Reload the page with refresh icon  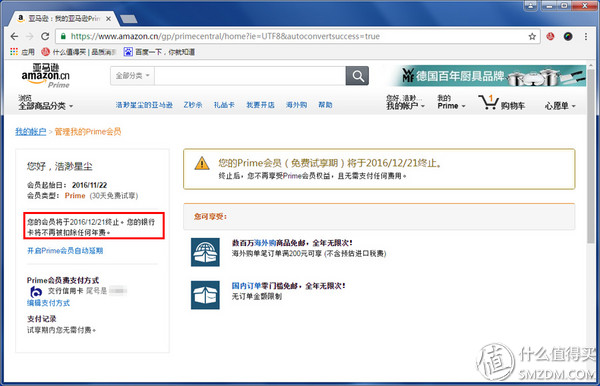click(x=45, y=36)
